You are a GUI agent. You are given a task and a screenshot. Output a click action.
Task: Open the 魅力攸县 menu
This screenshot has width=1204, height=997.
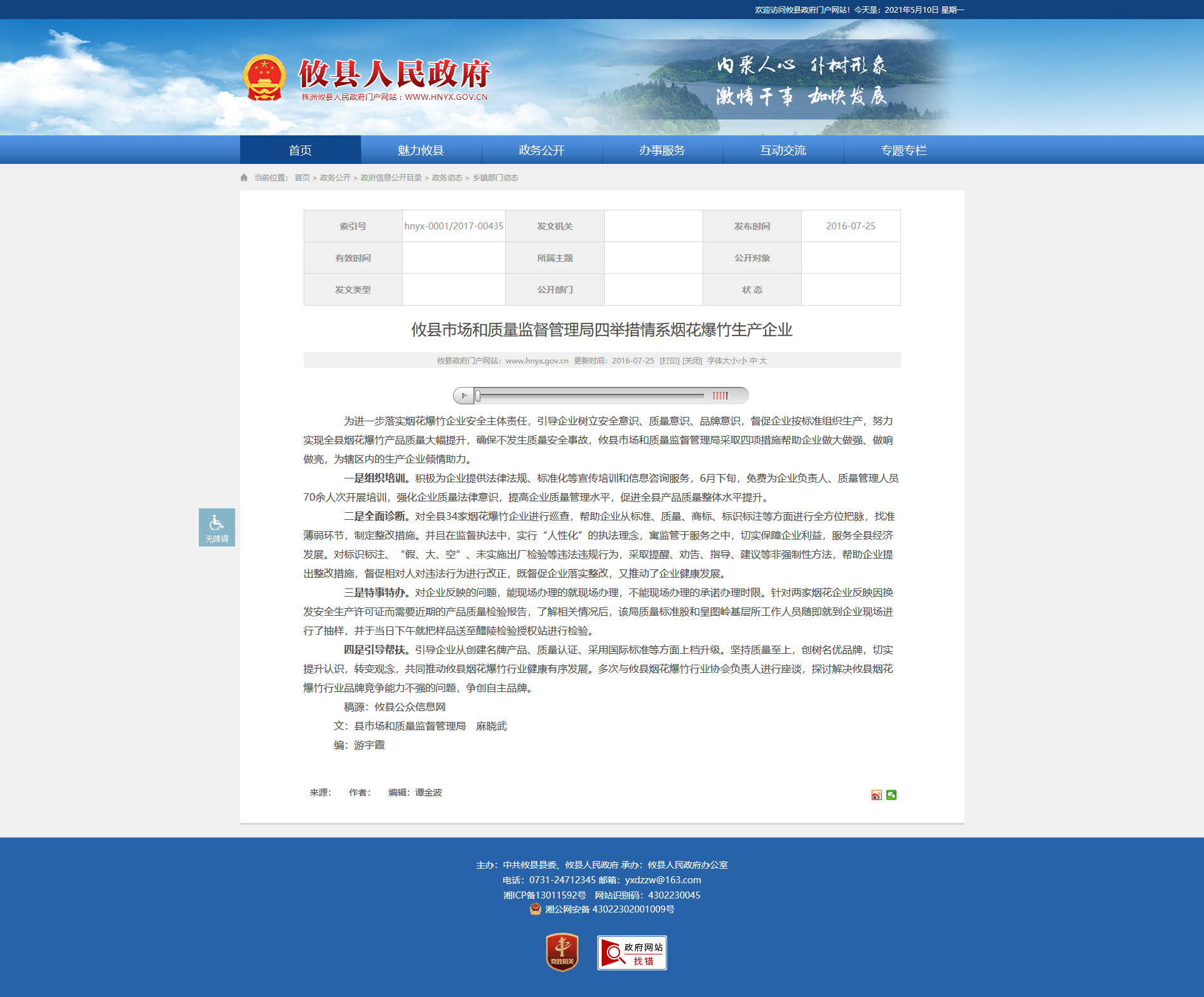click(x=421, y=150)
